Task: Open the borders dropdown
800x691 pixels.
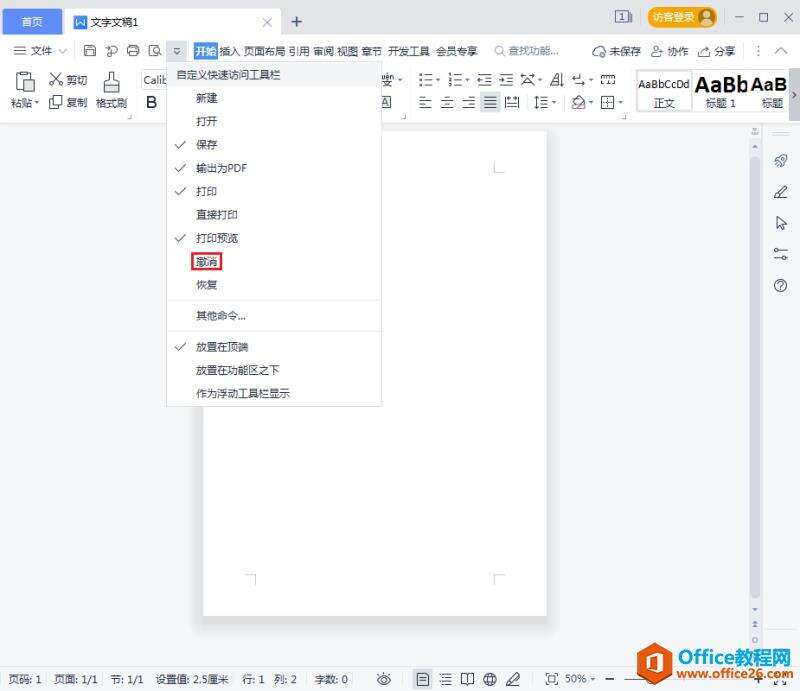Action: click(621, 103)
